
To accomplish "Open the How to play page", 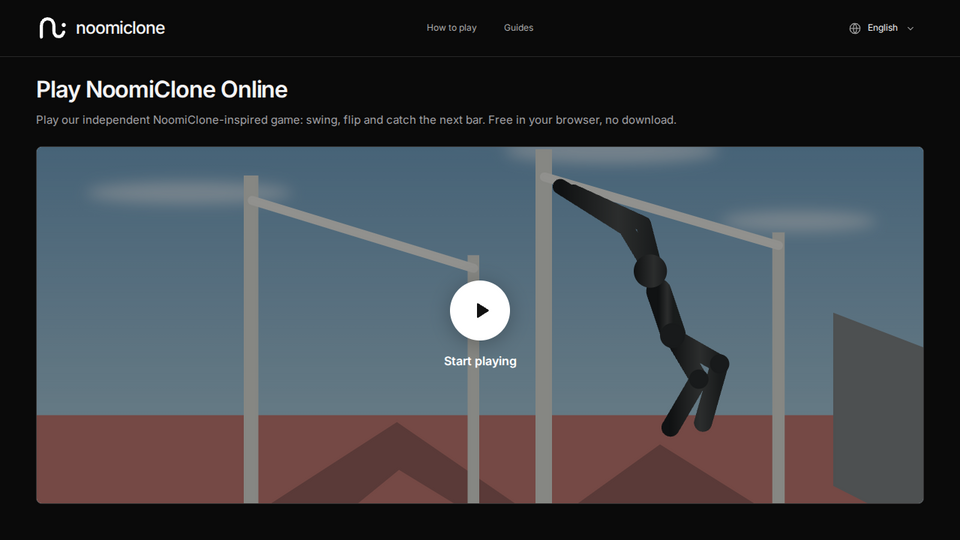I will pyautogui.click(x=451, y=28).
